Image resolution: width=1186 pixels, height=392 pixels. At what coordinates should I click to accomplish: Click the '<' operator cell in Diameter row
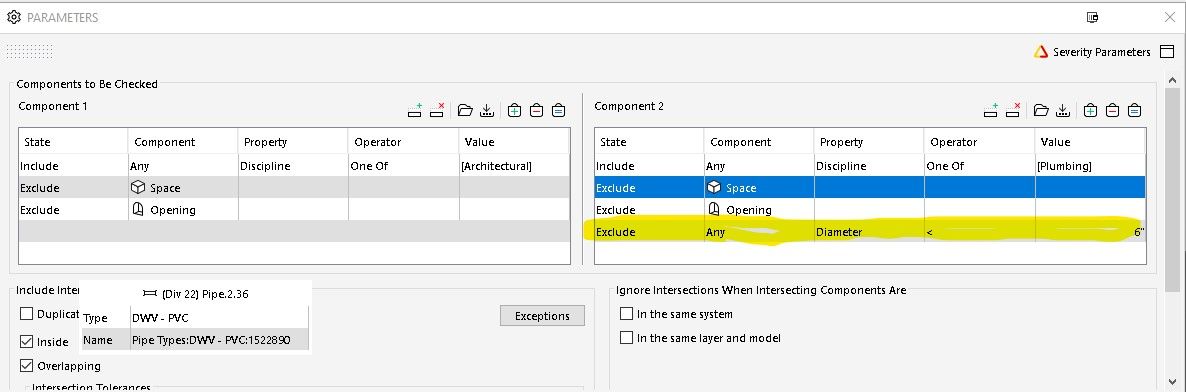[979, 232]
